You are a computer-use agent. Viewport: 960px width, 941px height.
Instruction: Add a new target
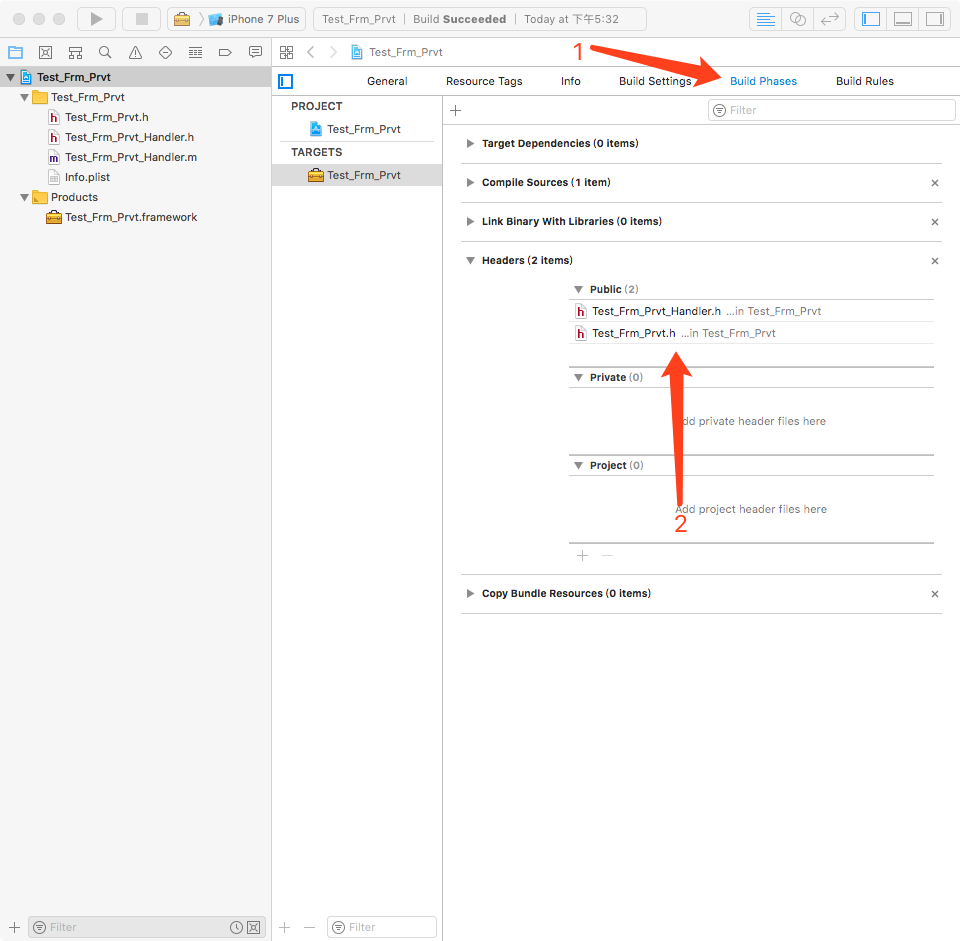click(285, 928)
